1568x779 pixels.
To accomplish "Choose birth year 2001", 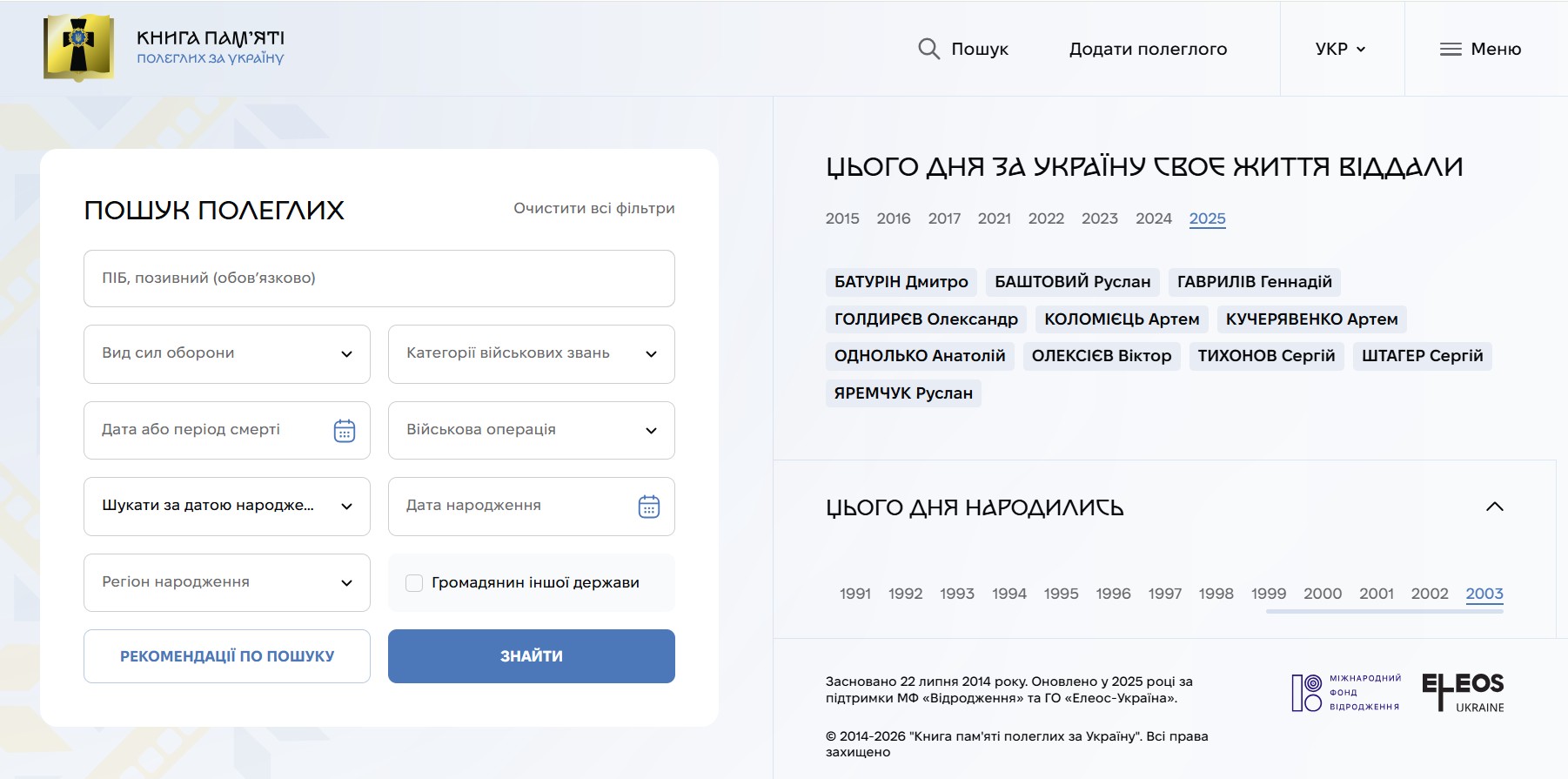I will (1377, 594).
